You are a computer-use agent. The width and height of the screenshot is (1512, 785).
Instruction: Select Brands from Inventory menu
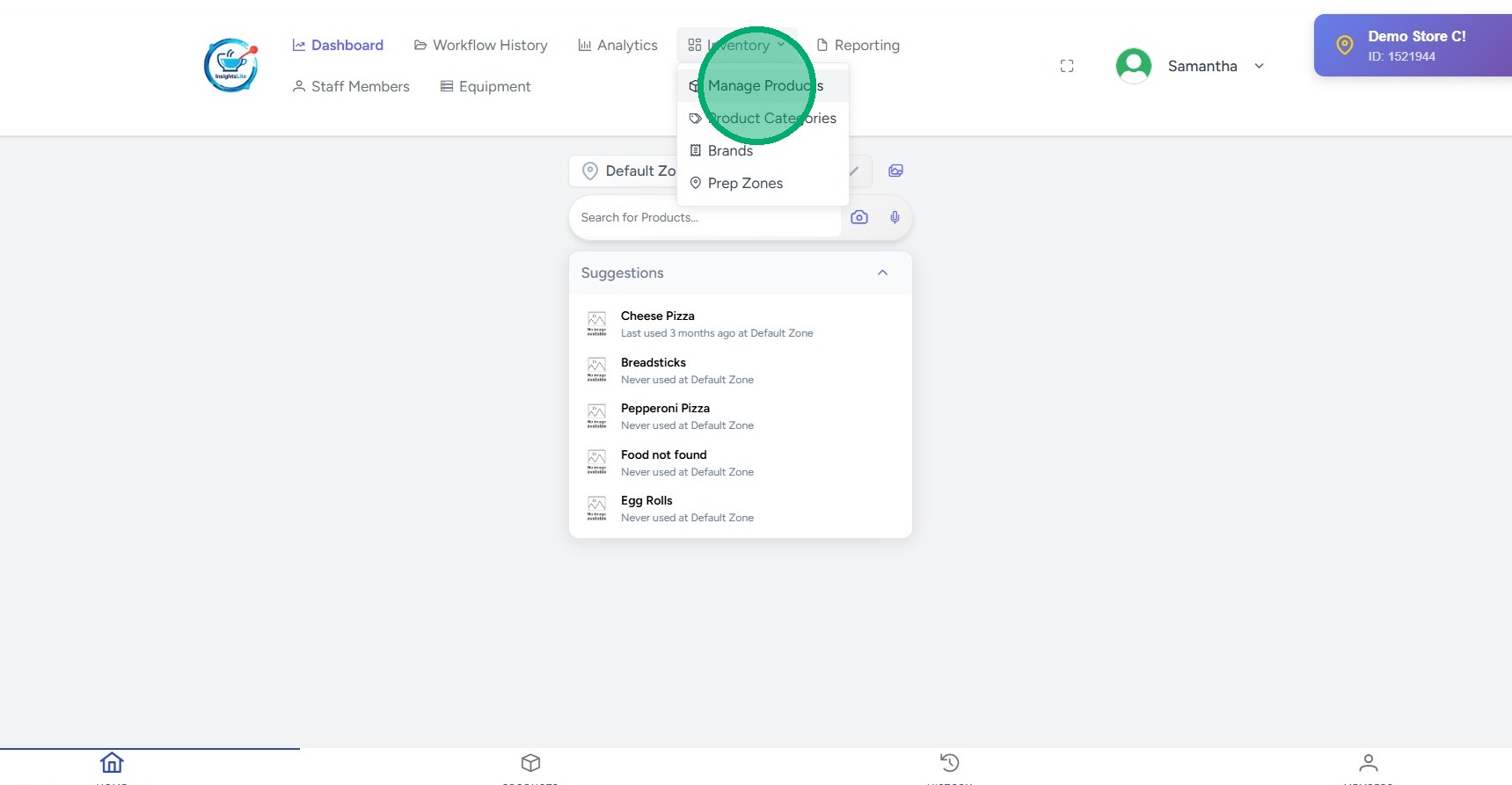[763, 150]
